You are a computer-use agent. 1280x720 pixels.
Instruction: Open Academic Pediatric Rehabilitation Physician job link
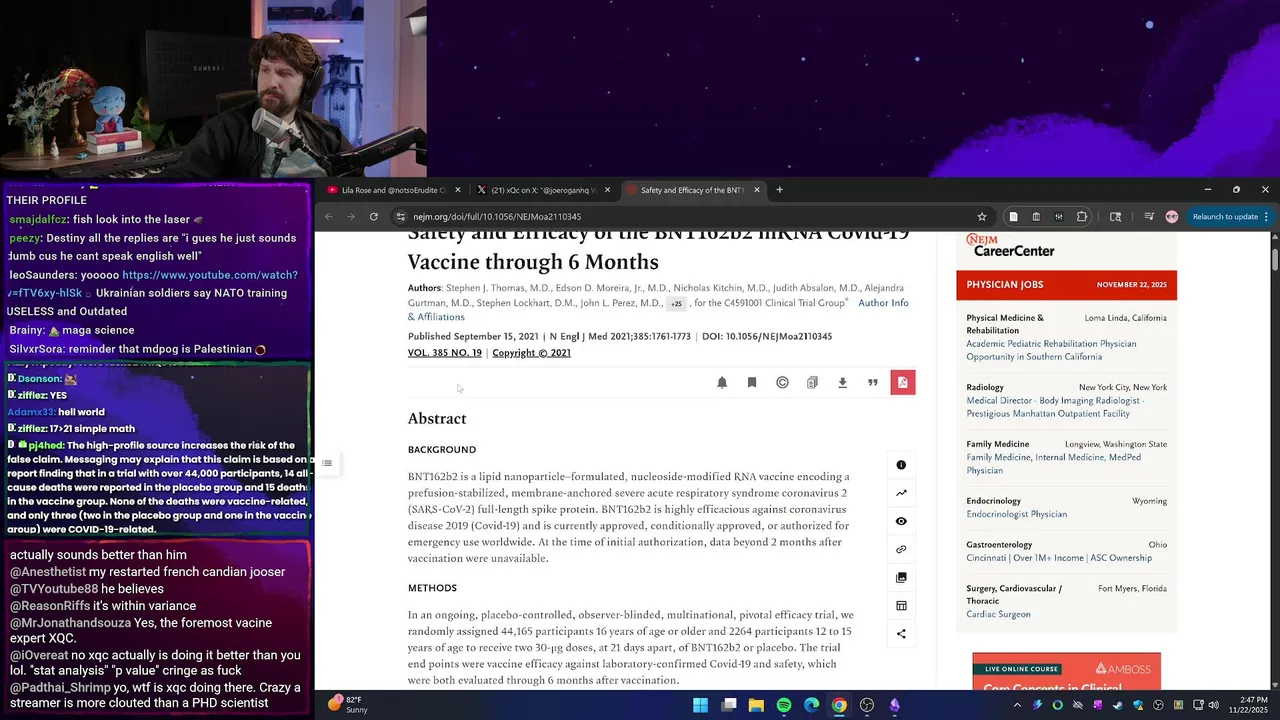tap(1051, 350)
